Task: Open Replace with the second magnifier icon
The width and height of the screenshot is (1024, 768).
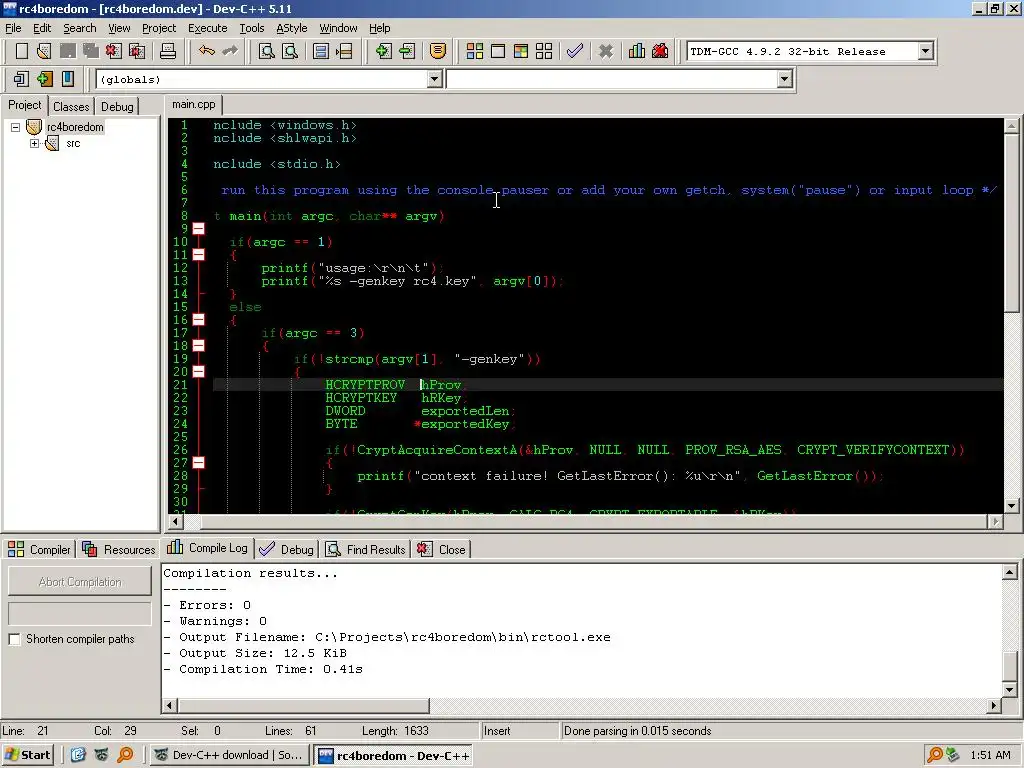Action: coord(290,51)
